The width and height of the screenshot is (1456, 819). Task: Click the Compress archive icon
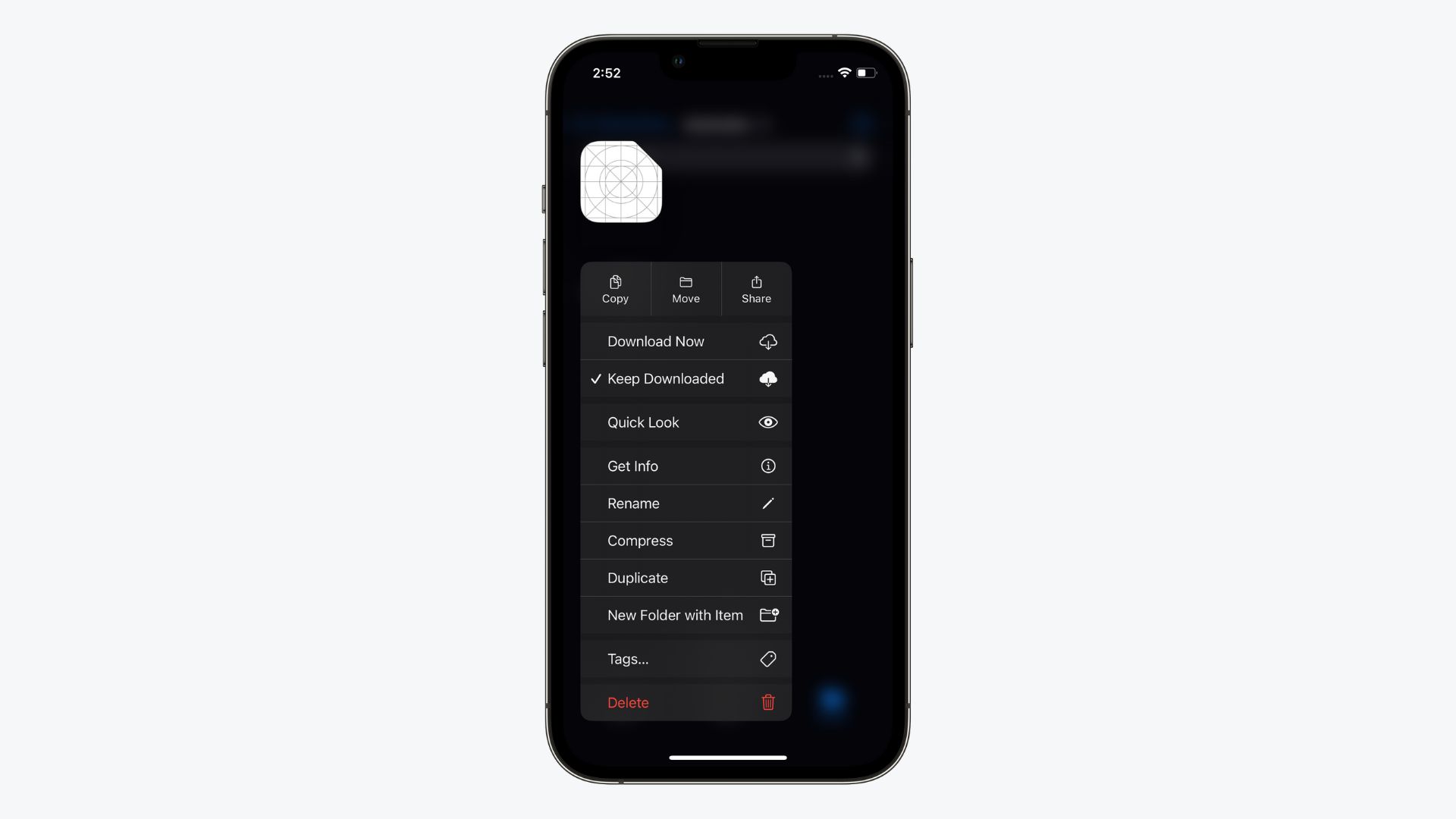[768, 540]
